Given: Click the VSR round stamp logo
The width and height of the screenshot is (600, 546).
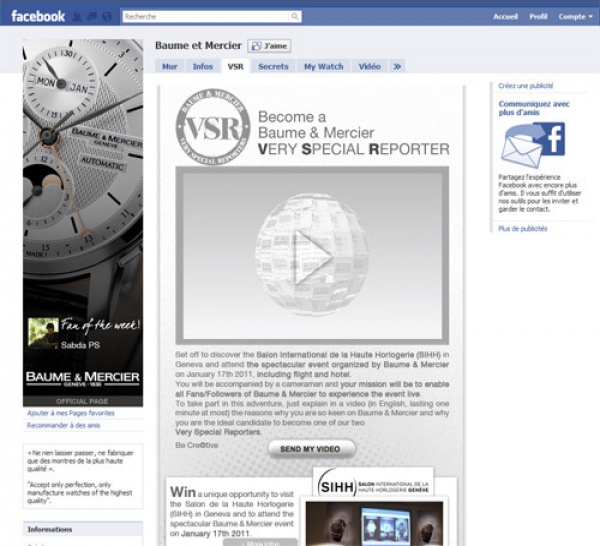Looking at the screenshot, I should click(x=213, y=127).
